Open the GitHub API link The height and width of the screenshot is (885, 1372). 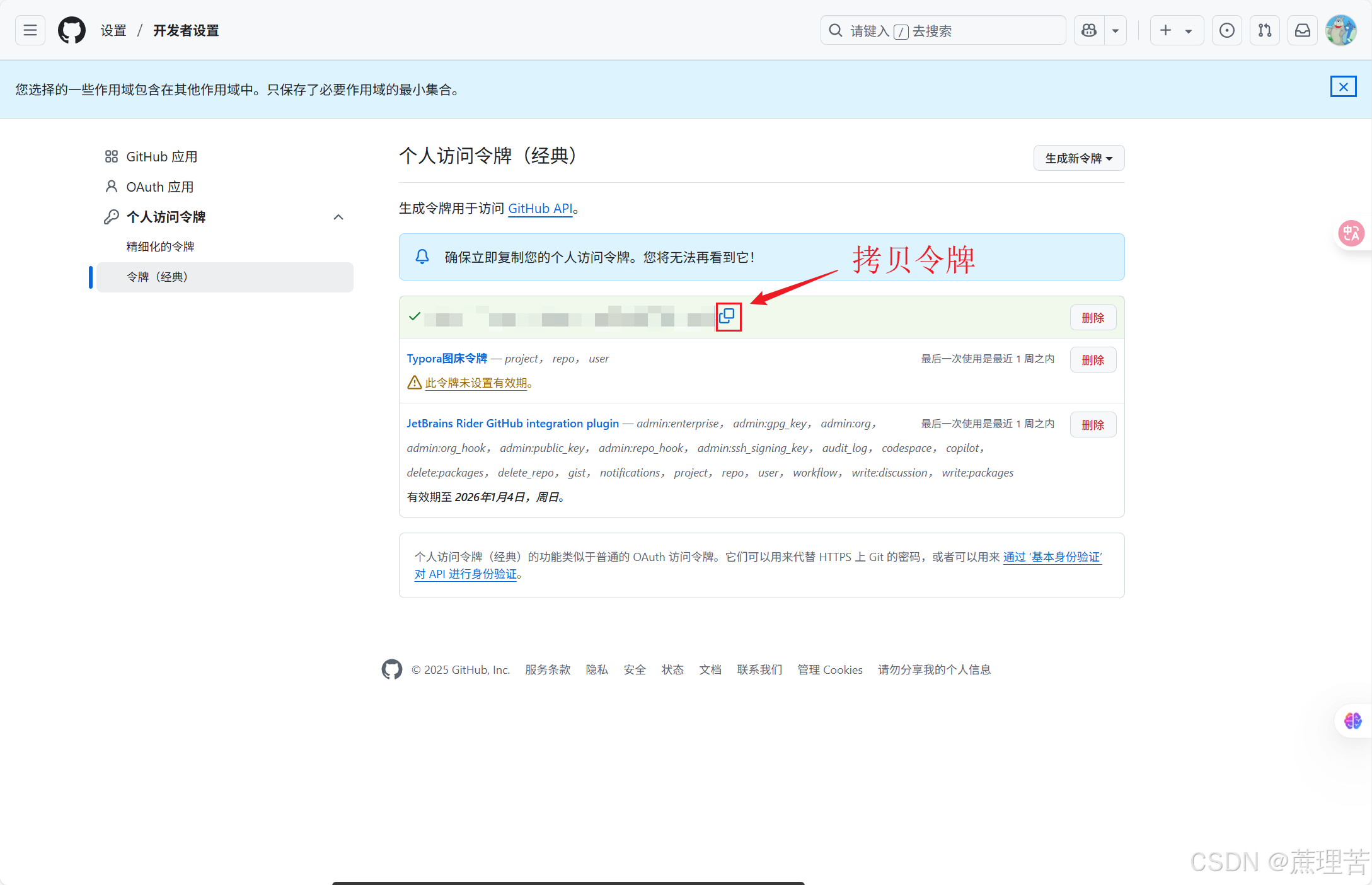(x=540, y=209)
